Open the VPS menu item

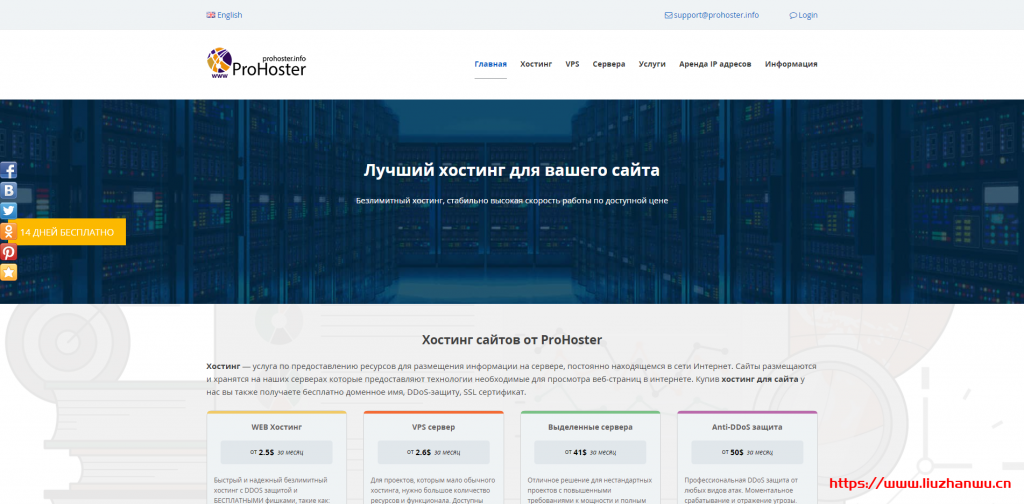(x=572, y=64)
